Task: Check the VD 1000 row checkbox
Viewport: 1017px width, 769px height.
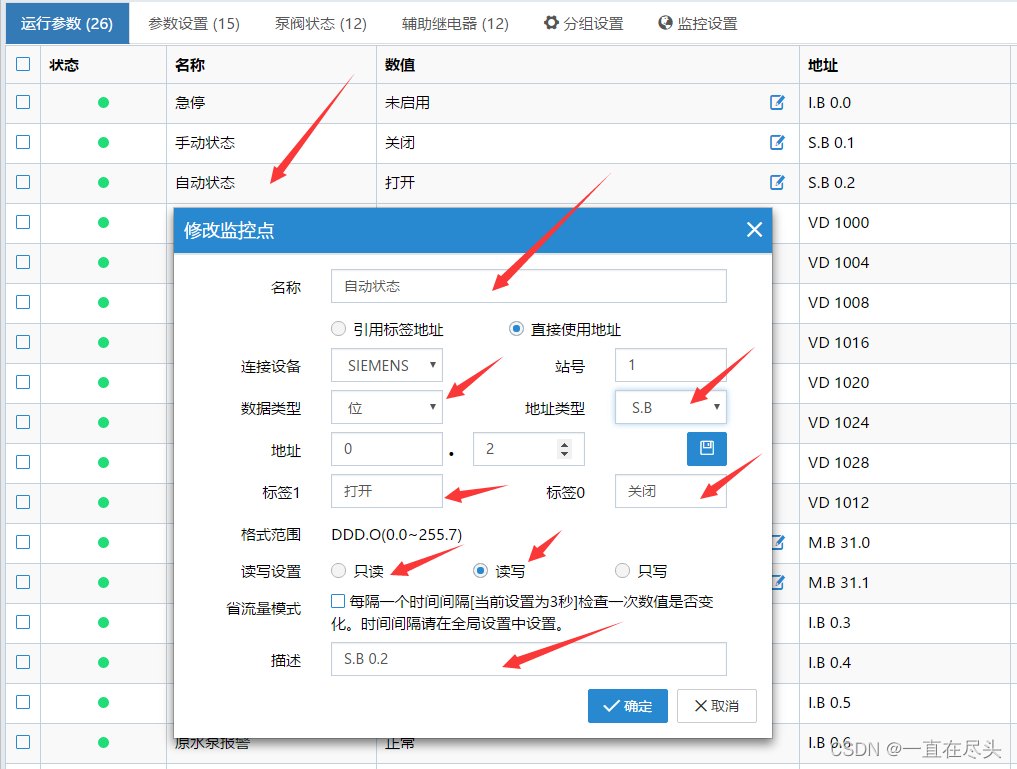Action: [x=23, y=222]
